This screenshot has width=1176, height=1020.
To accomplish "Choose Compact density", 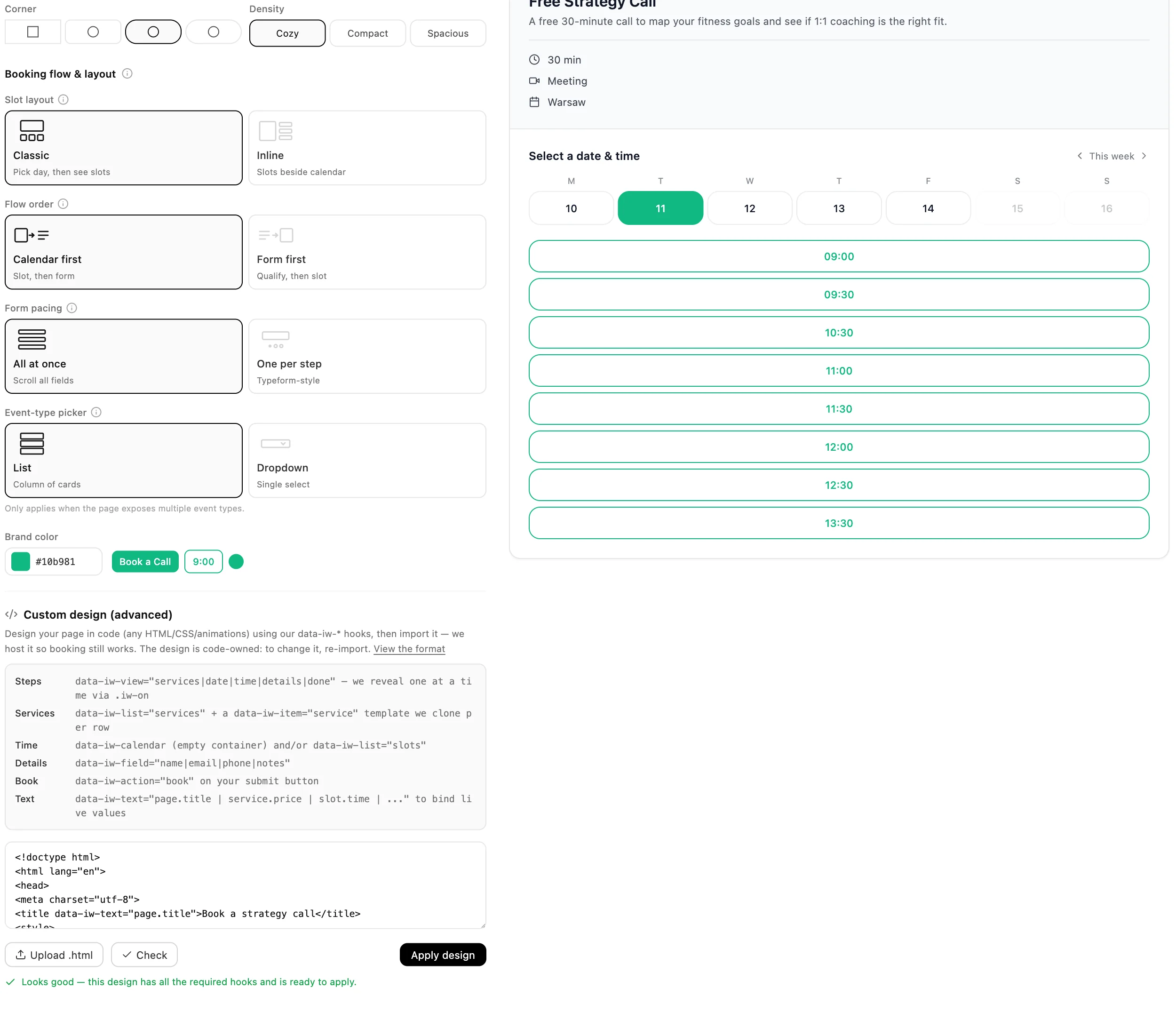I will click(x=368, y=33).
